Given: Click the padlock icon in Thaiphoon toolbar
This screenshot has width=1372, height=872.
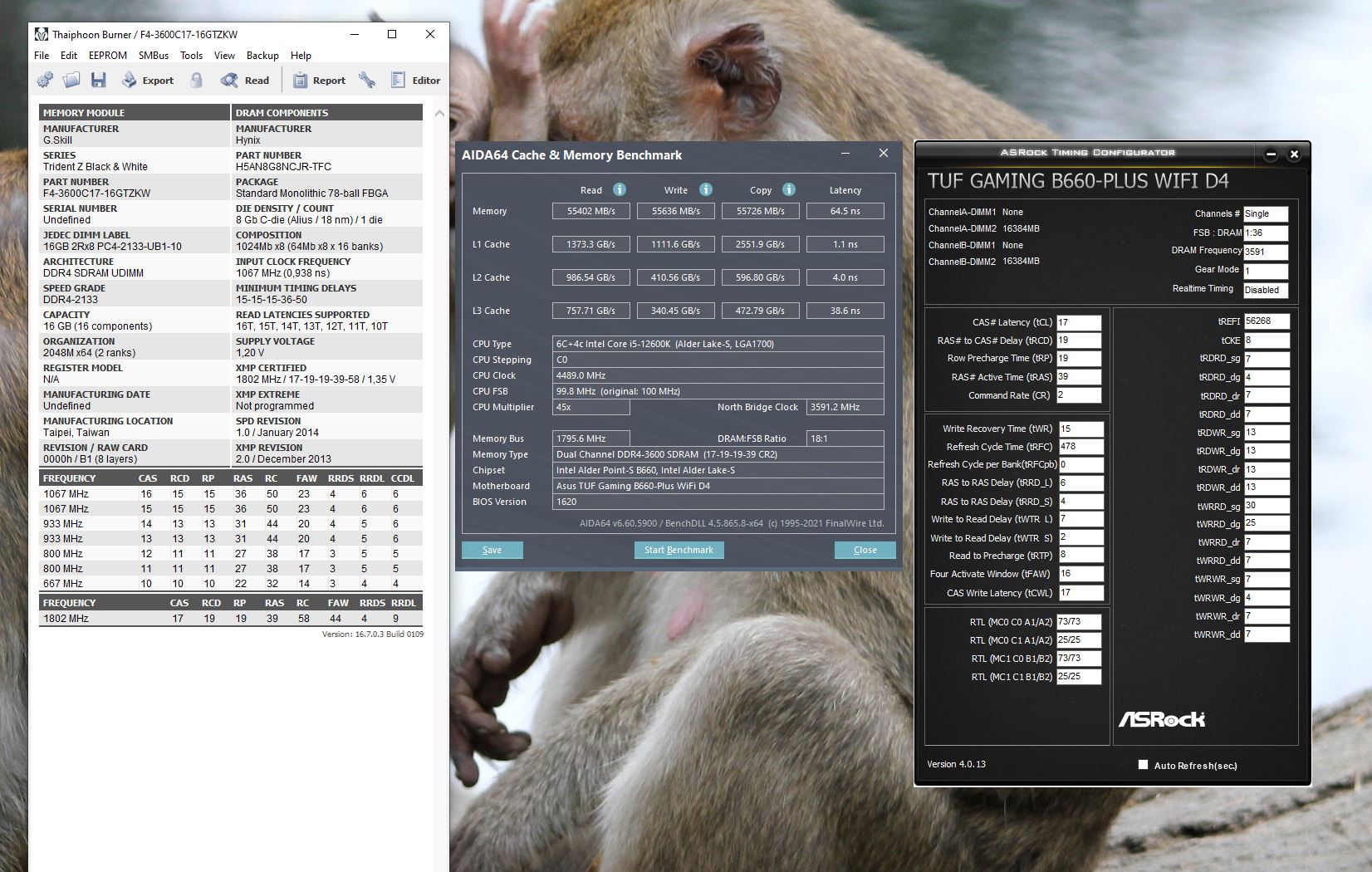Looking at the screenshot, I should [196, 80].
